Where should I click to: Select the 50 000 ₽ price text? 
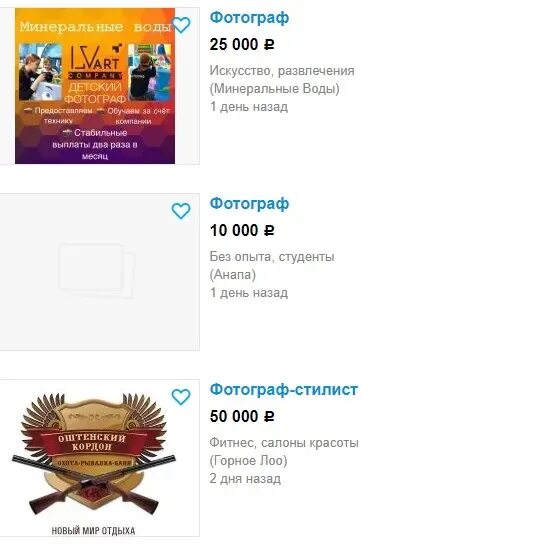click(242, 416)
